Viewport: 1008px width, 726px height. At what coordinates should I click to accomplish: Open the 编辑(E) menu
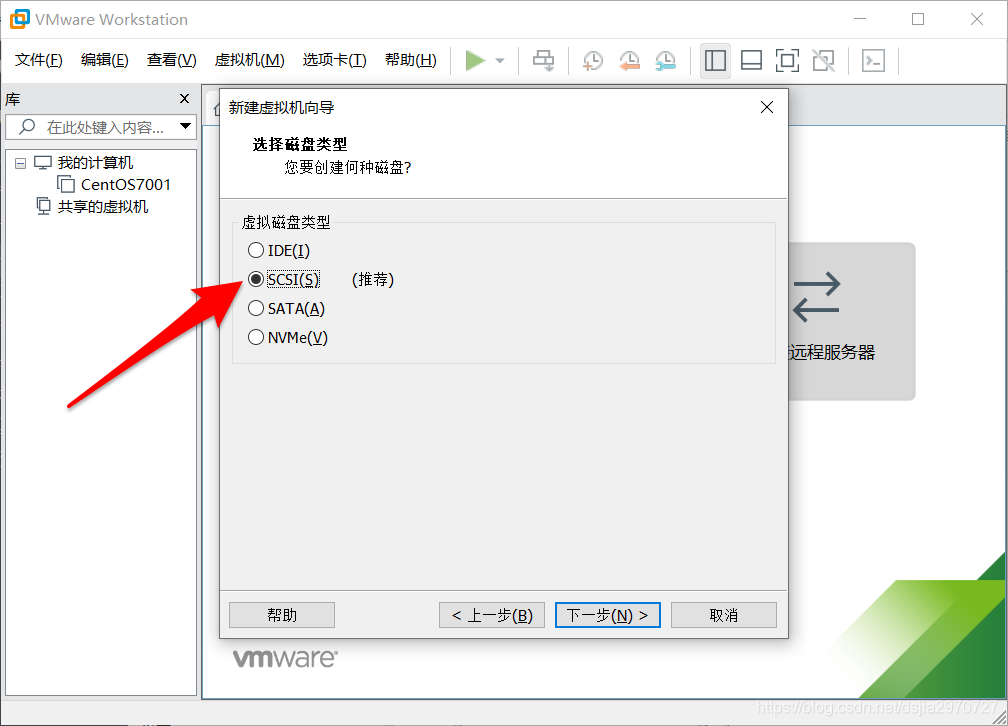[105, 60]
